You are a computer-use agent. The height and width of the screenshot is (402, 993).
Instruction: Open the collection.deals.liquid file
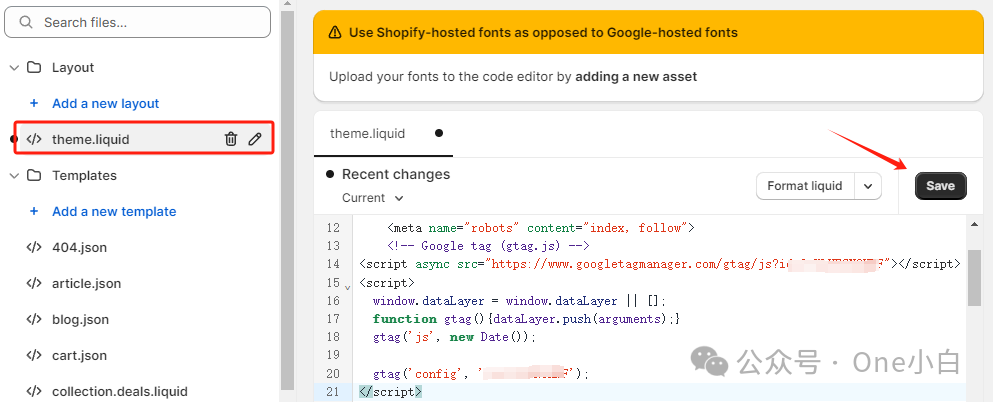(120, 392)
